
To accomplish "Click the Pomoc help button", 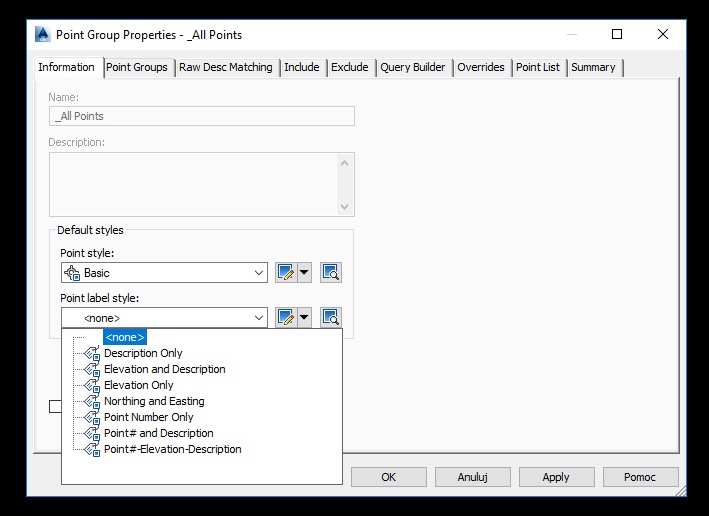I will pos(640,477).
